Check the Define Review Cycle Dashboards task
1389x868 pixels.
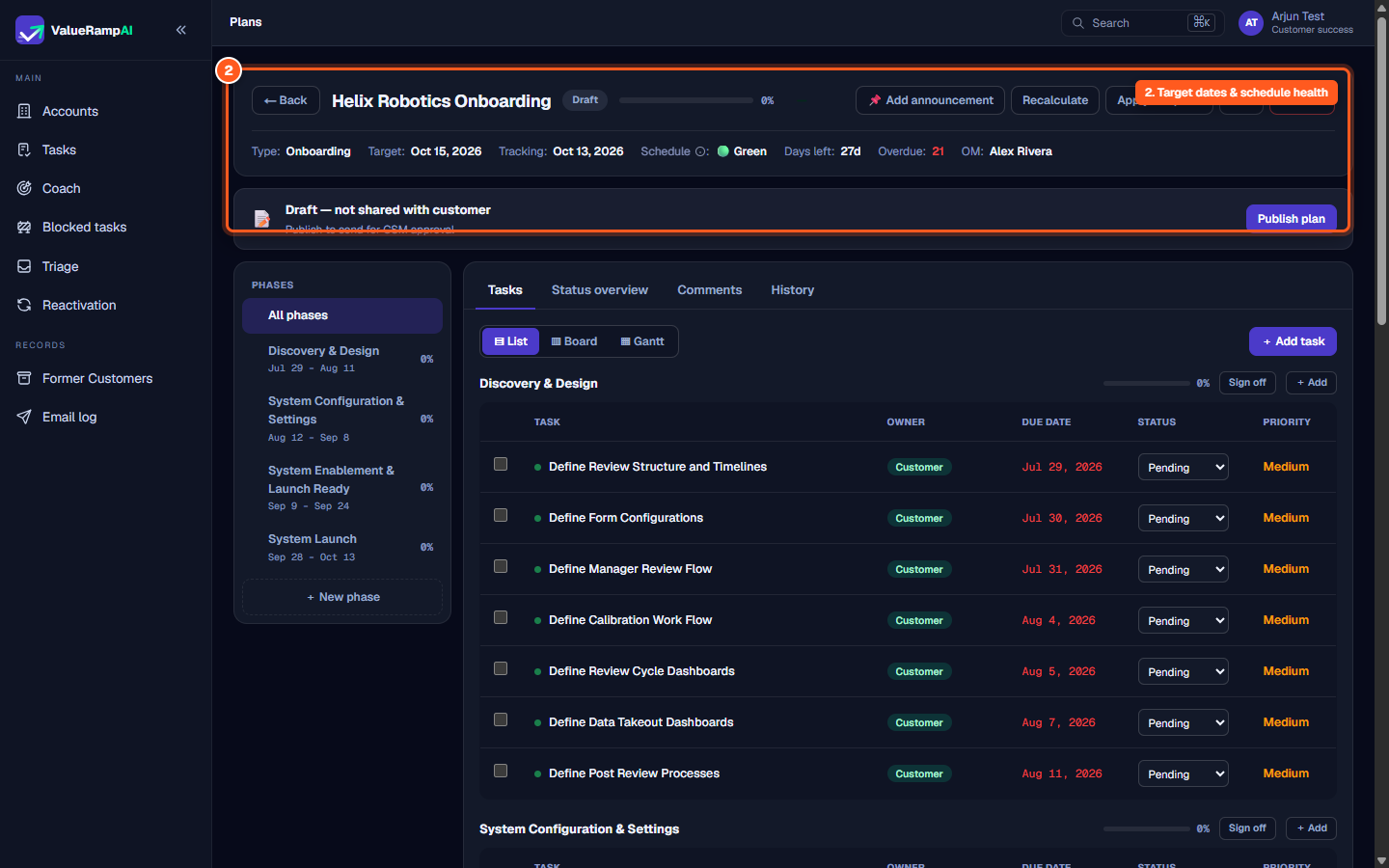(501, 668)
